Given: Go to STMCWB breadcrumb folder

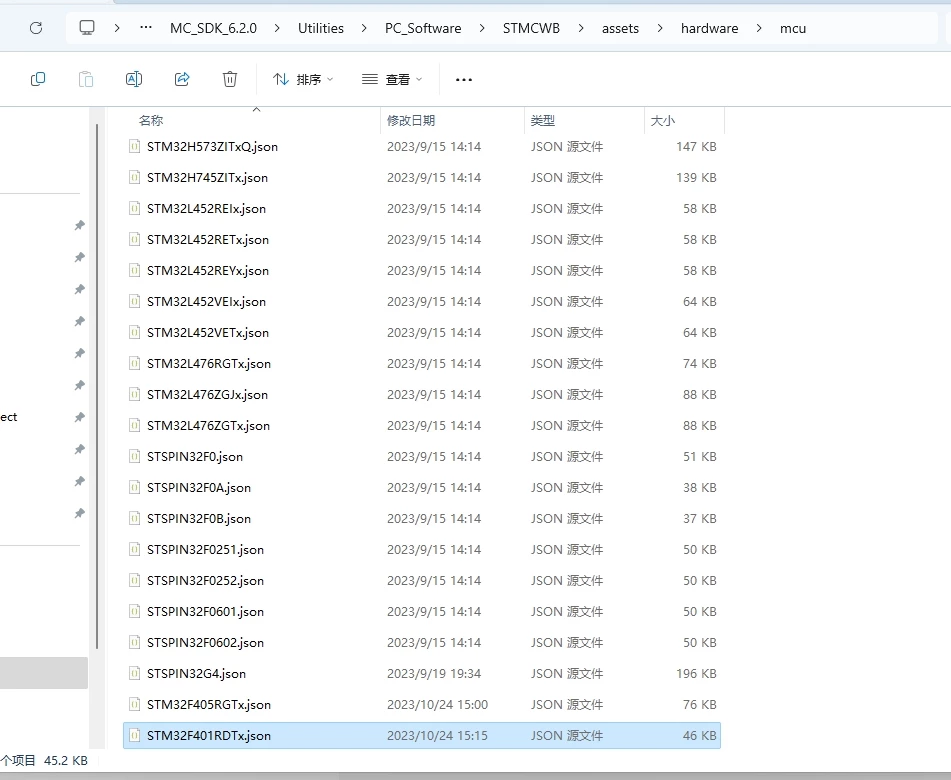Looking at the screenshot, I should (x=531, y=29).
